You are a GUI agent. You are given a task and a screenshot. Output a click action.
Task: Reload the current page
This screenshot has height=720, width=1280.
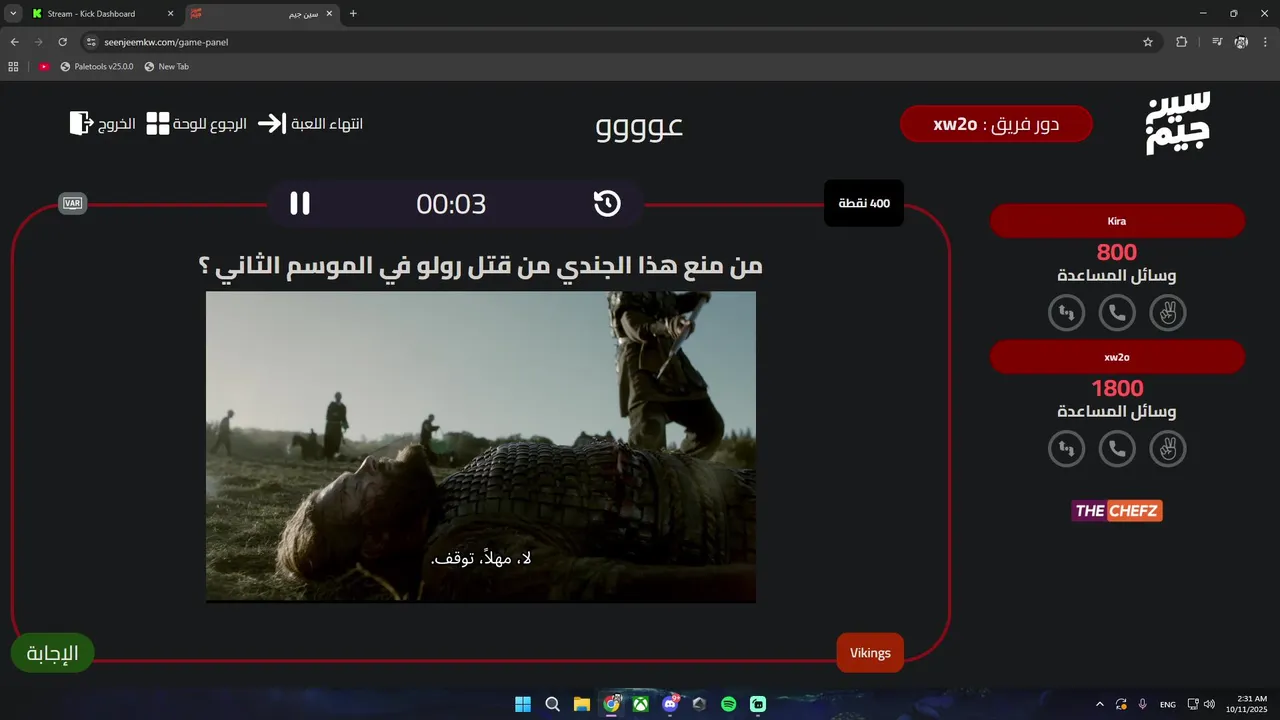[63, 42]
